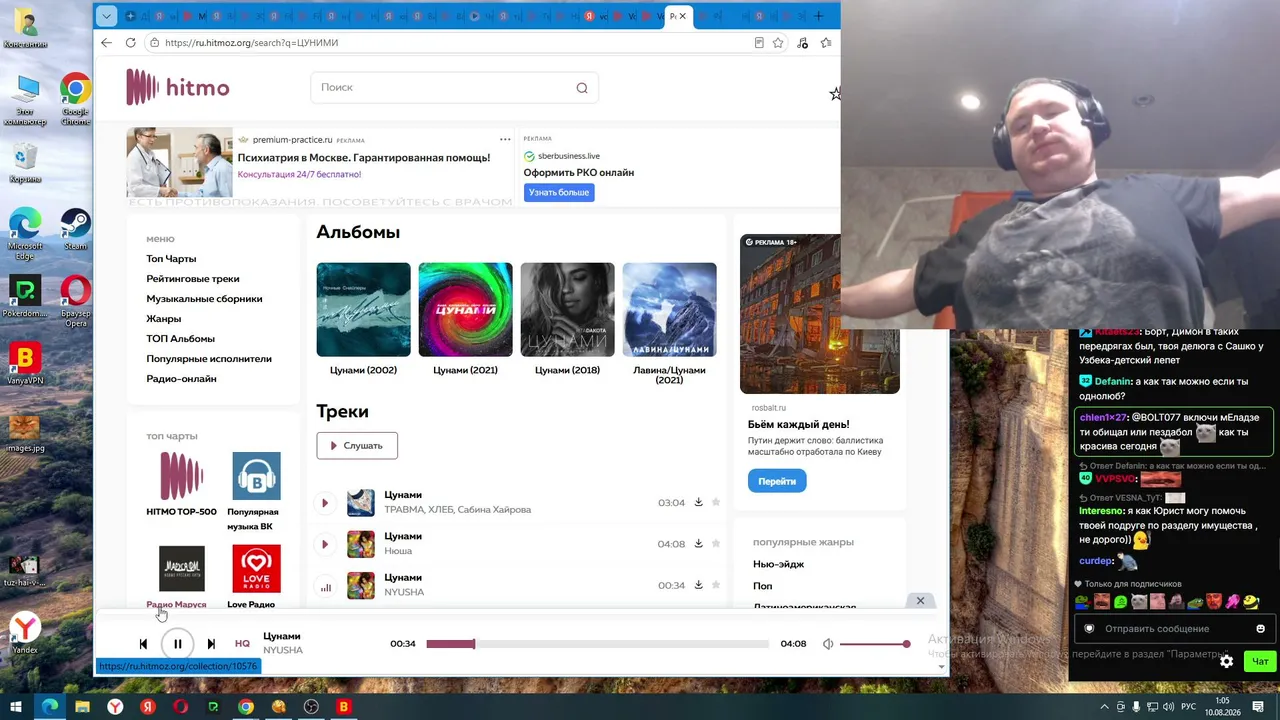Skip to previous track in player
Screen dimensions: 1280x720
click(143, 644)
